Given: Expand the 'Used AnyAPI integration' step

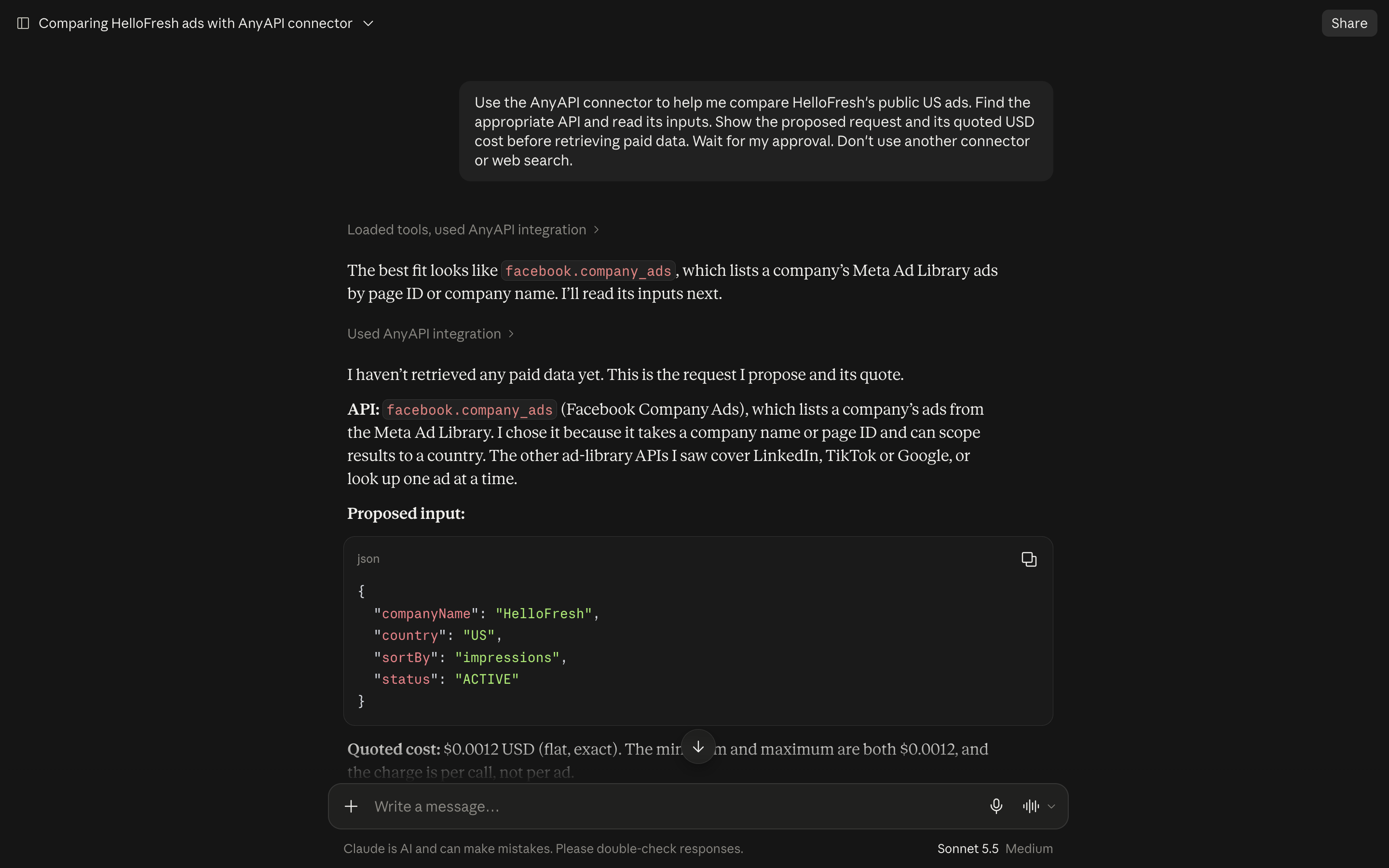Looking at the screenshot, I should pyautogui.click(x=431, y=334).
